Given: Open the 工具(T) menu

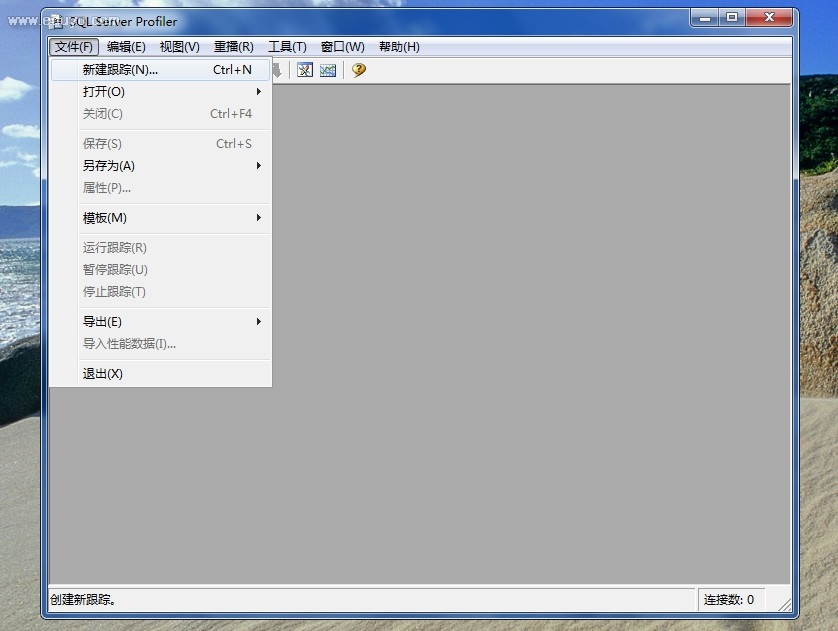Looking at the screenshot, I should (x=287, y=47).
